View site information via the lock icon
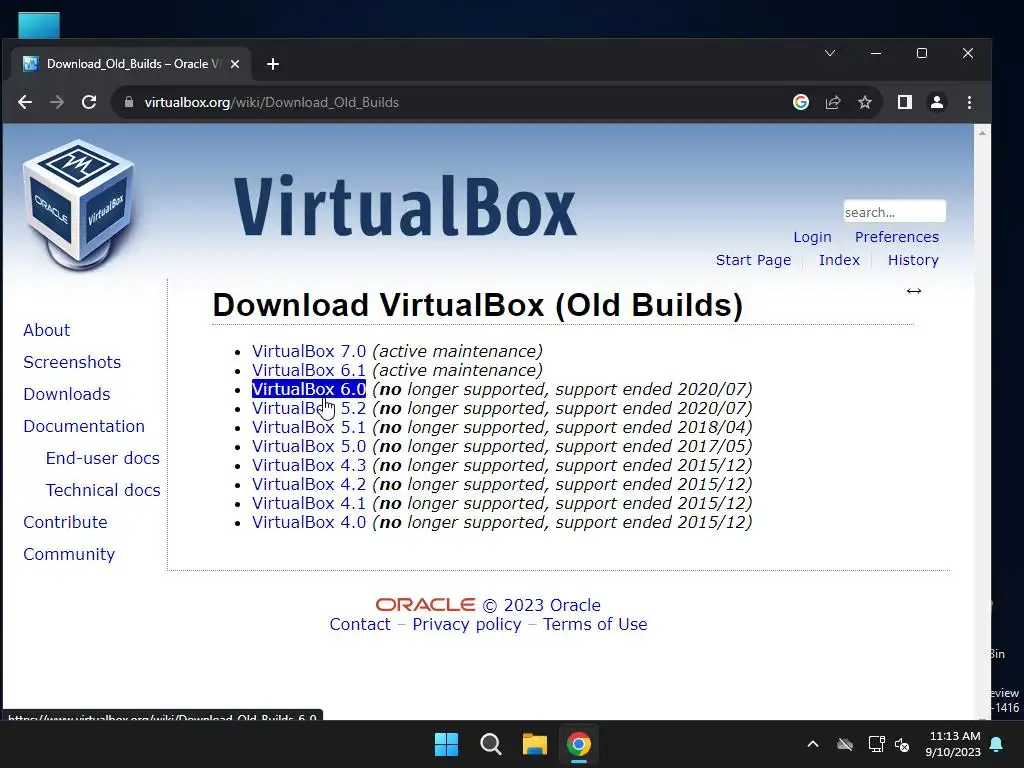The width and height of the screenshot is (1024, 768). [129, 103]
